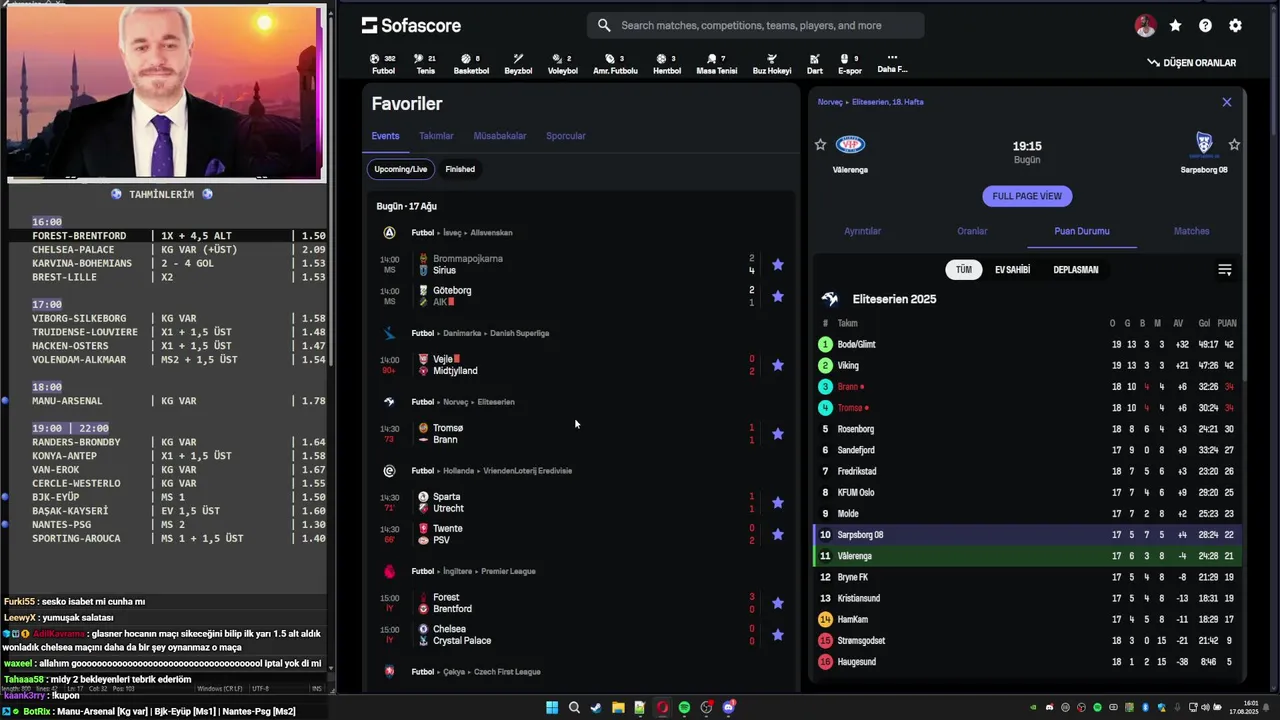Favorite the Vålerenga team star
Viewport: 1280px width, 720px height.
[821, 145]
